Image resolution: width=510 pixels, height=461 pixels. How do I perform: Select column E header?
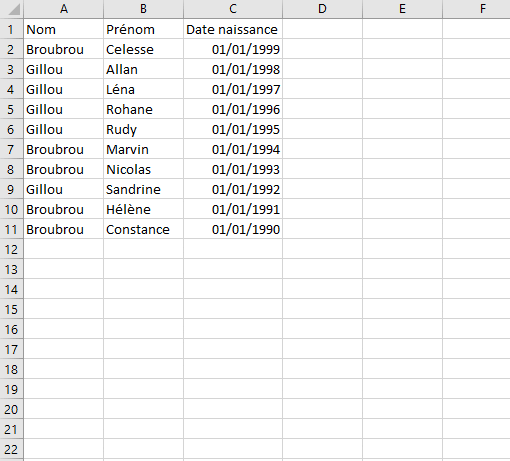click(x=402, y=9)
